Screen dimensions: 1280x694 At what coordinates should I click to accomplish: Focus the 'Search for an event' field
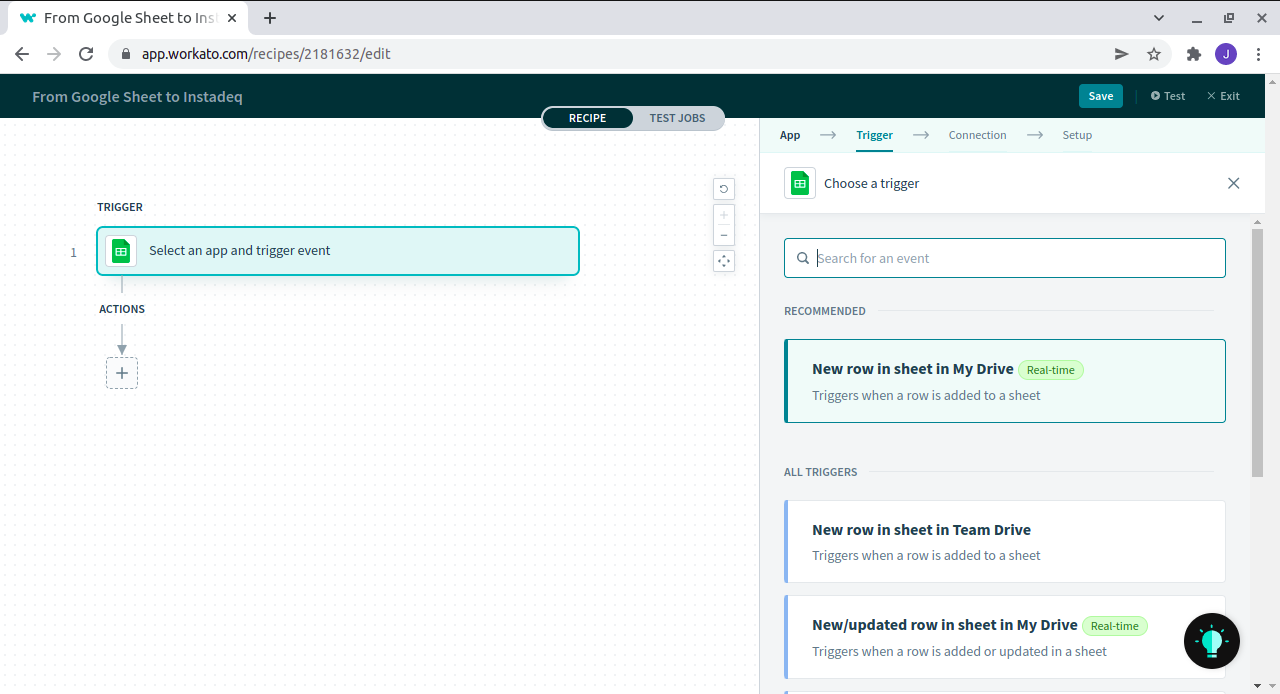pos(1005,258)
